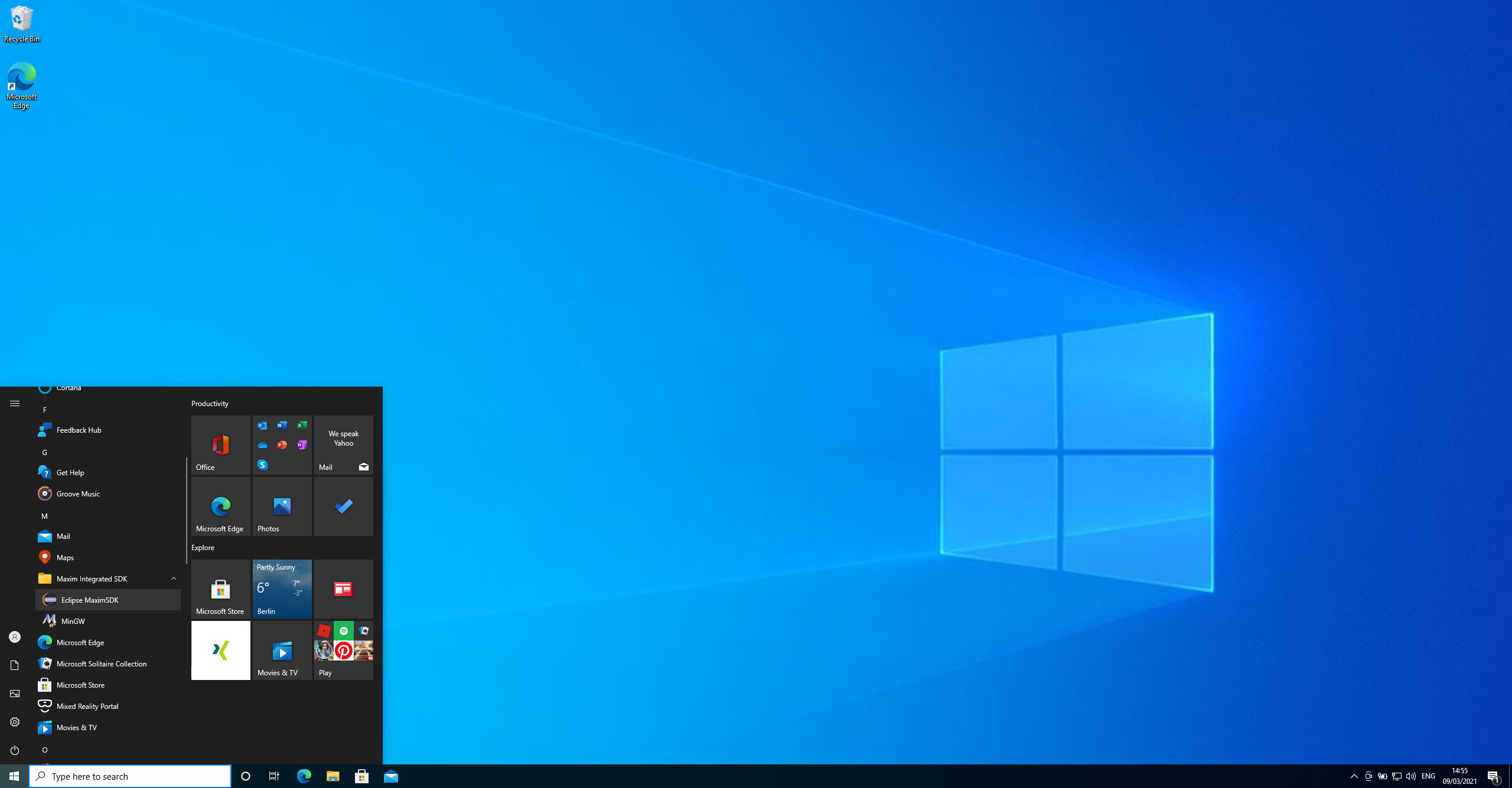Image resolution: width=1512 pixels, height=788 pixels.
Task: Adjust the volume via the speaker tray icon
Action: pos(1411,776)
